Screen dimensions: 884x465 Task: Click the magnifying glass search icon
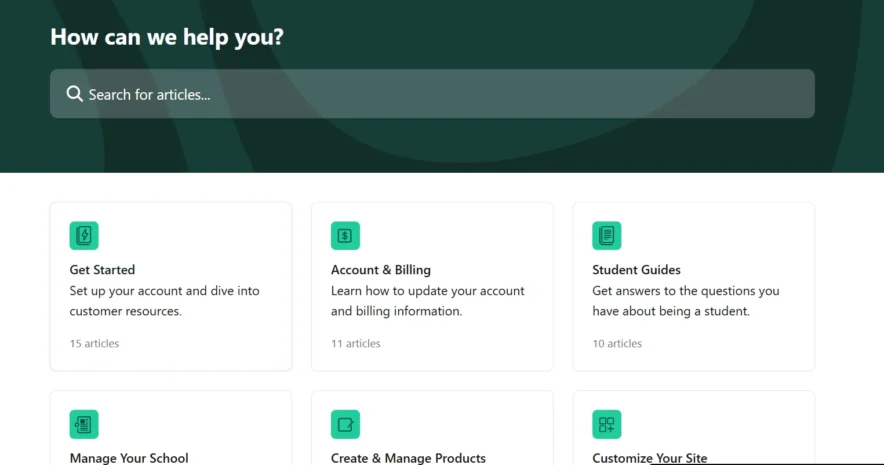(x=74, y=94)
